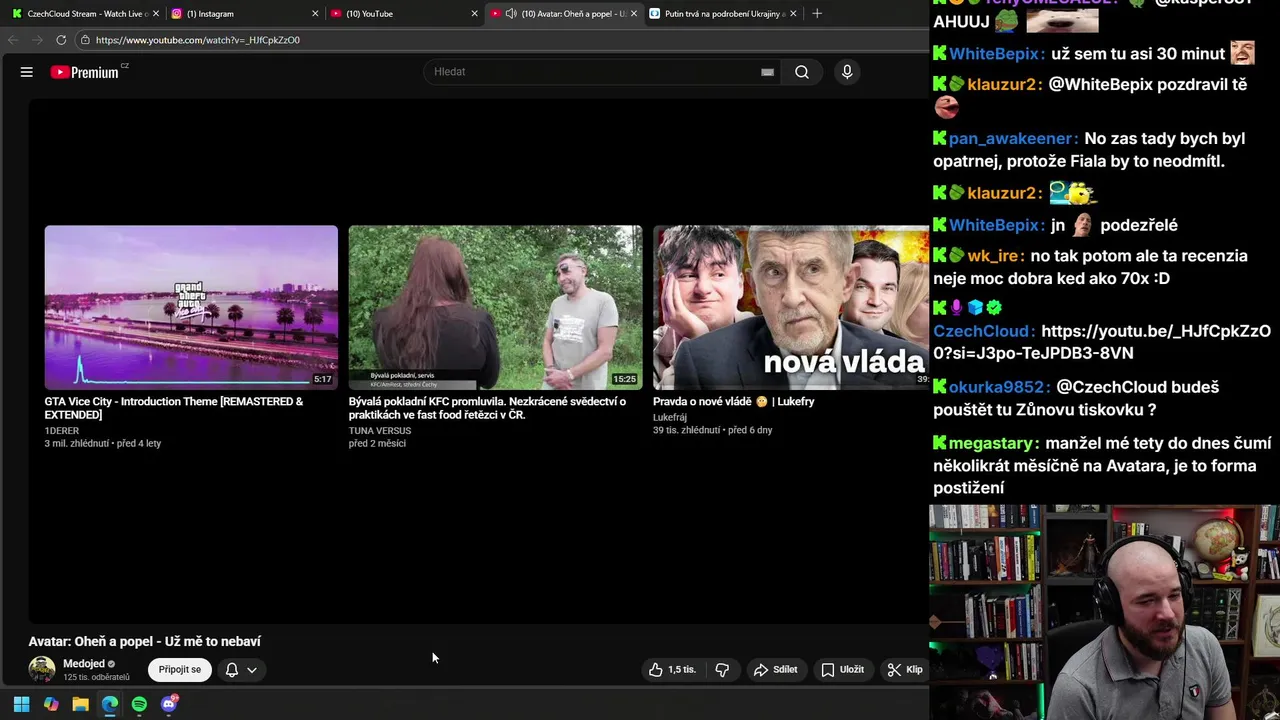Open the Lukefráj channel name
The image size is (1280, 720).
point(670,418)
